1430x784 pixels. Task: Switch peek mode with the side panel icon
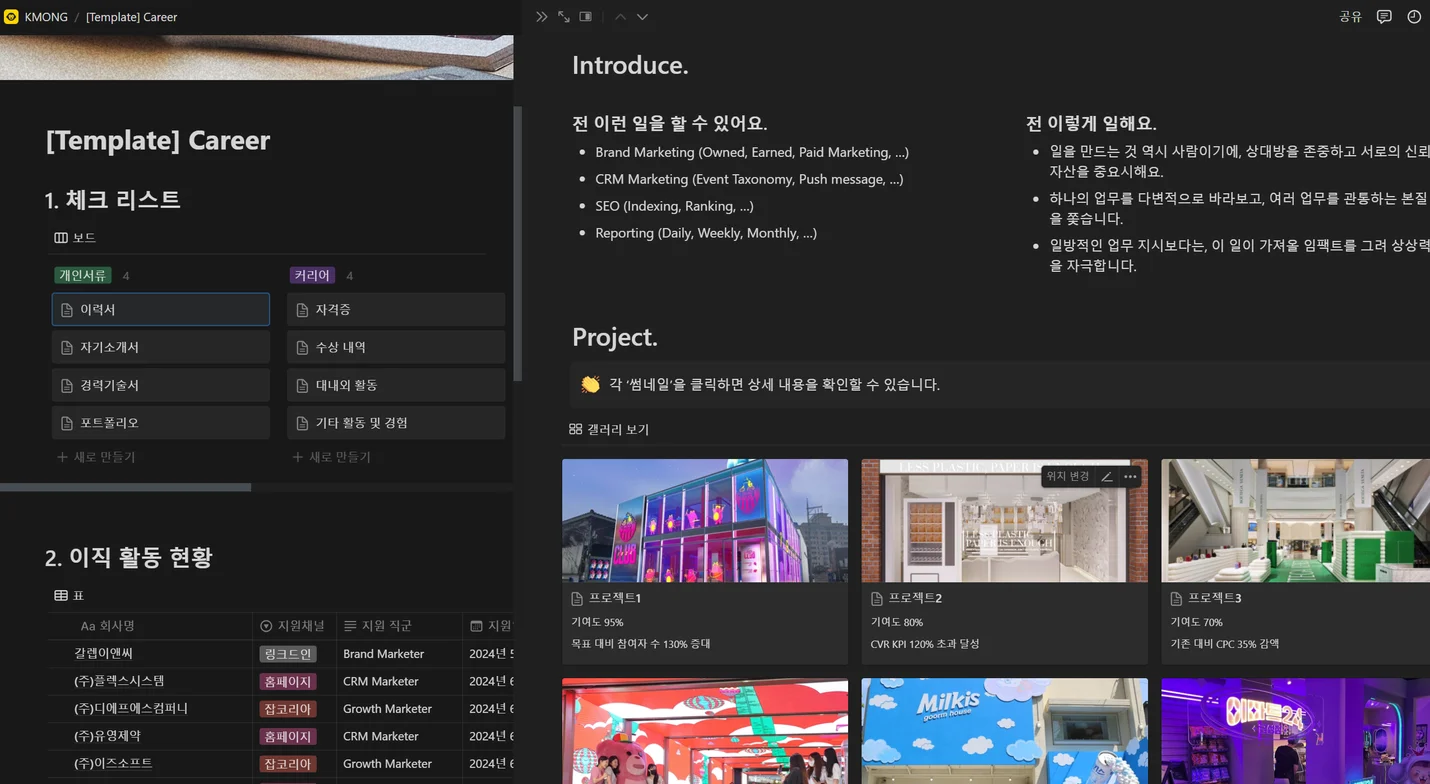(586, 17)
